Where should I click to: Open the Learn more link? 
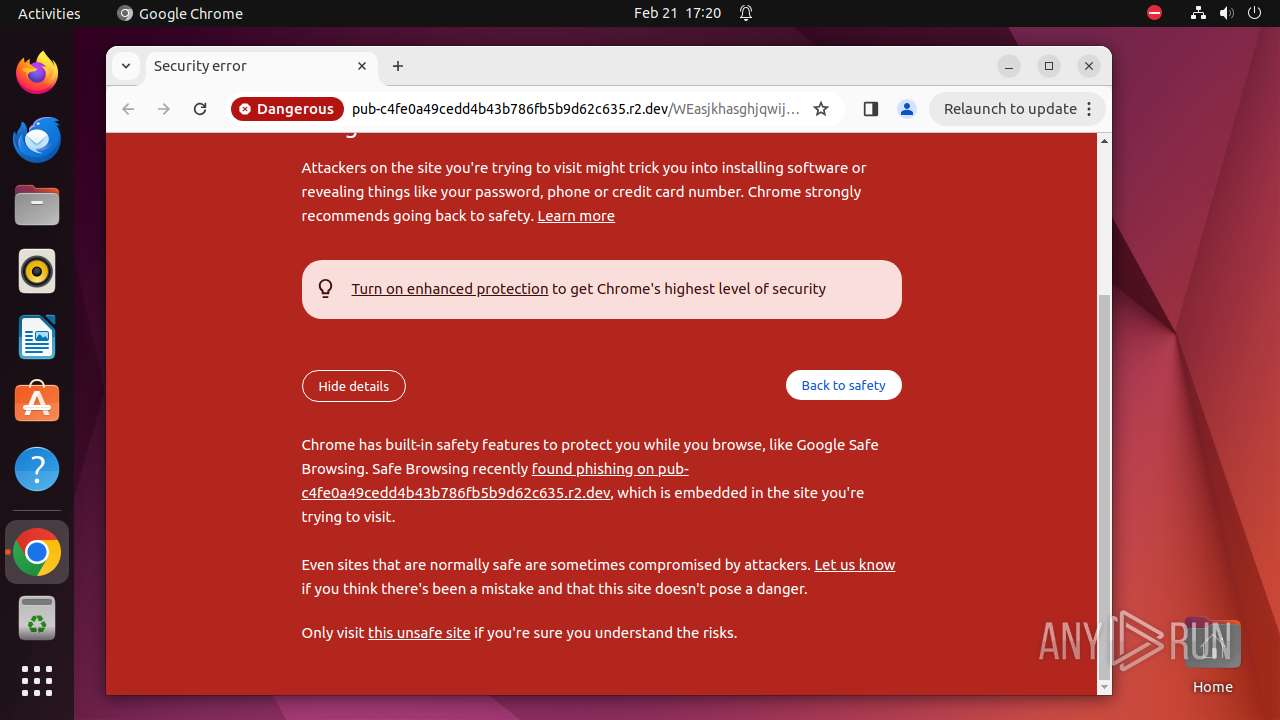coord(576,216)
